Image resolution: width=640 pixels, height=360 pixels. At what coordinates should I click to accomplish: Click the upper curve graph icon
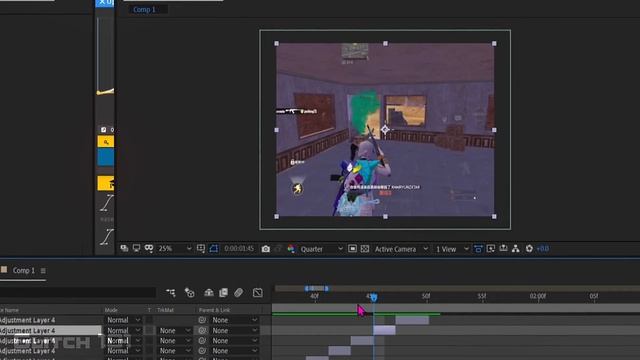(107, 203)
